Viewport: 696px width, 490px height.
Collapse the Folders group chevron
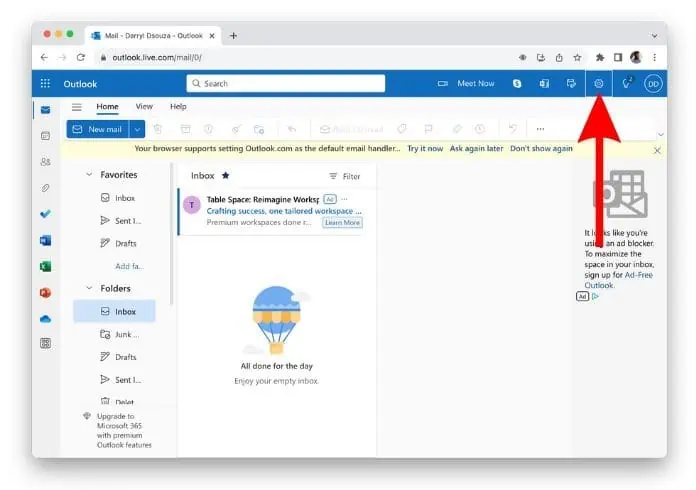pyautogui.click(x=89, y=288)
